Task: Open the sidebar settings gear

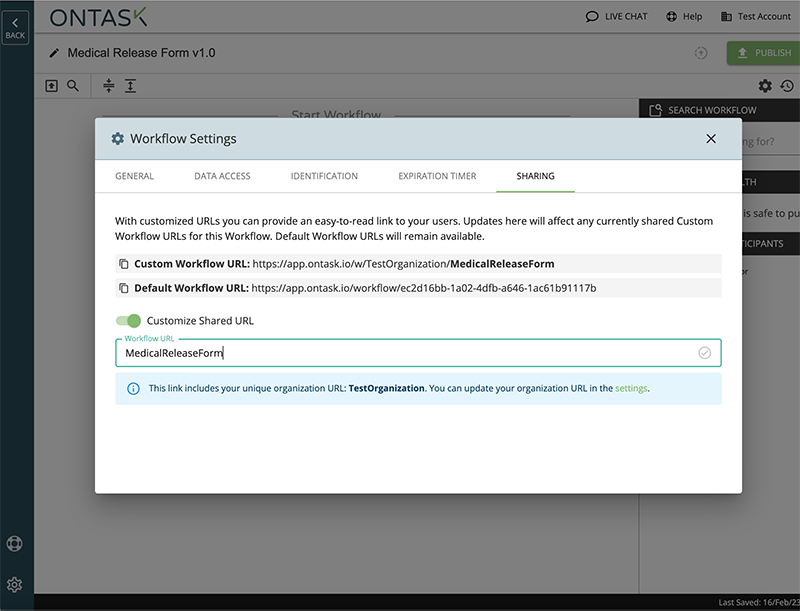Action: tap(14, 584)
